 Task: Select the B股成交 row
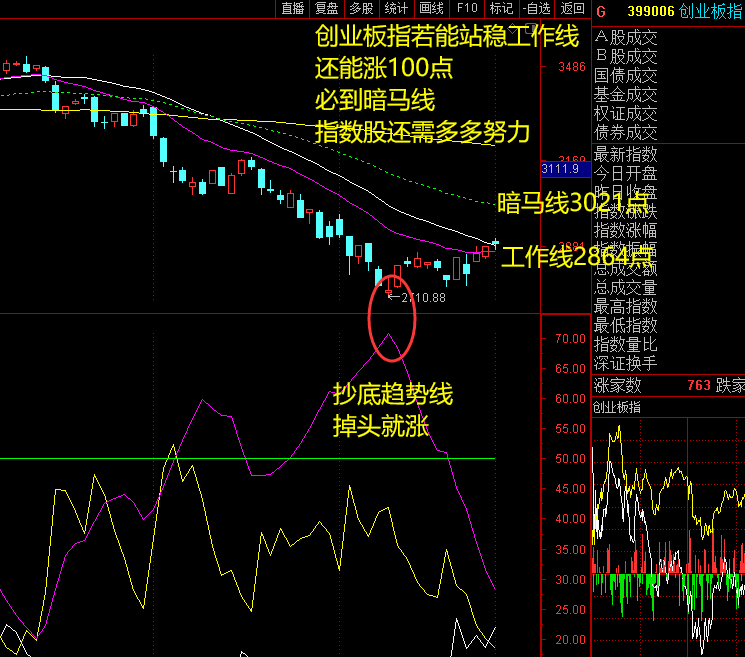(x=626, y=57)
